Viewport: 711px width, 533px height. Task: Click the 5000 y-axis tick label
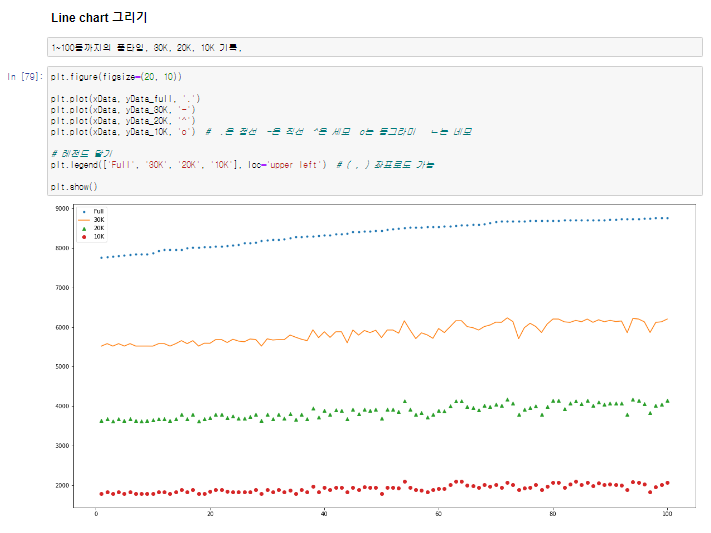point(62,367)
